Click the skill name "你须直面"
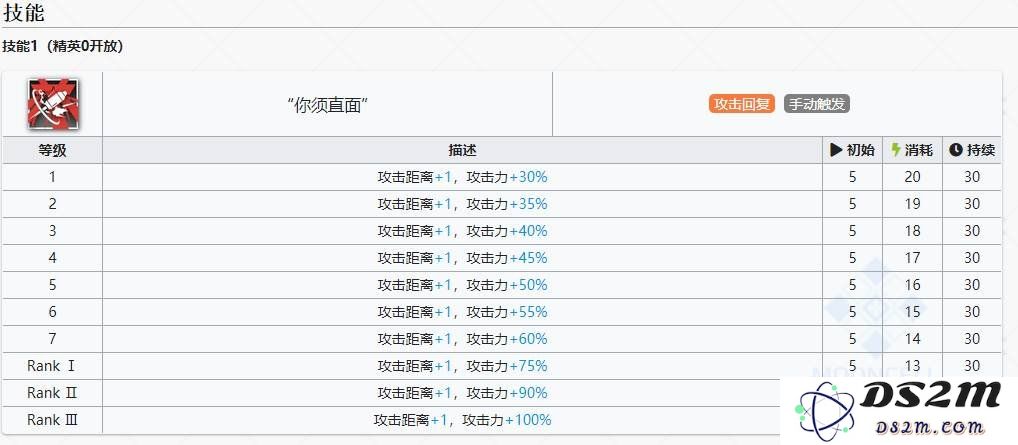The height and width of the screenshot is (445, 1018). pyautogui.click(x=327, y=105)
